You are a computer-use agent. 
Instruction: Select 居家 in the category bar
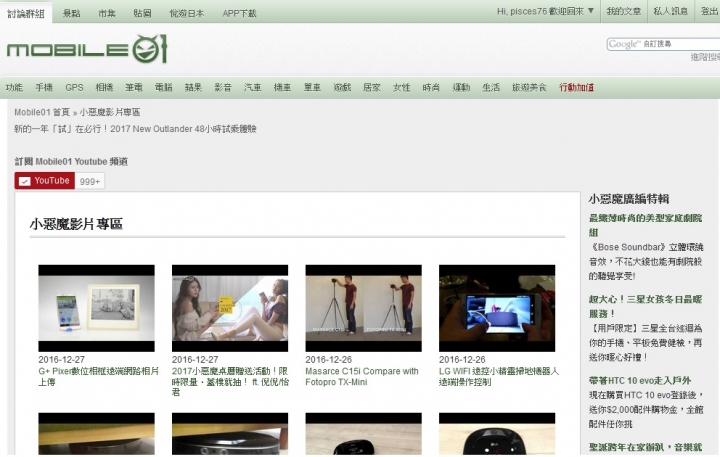tap(371, 87)
